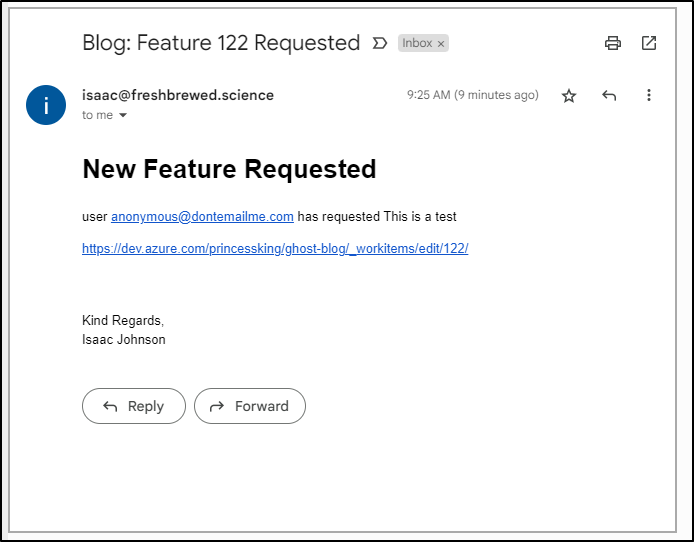This screenshot has width=694, height=542.
Task: Click the 9:25 AM timestamp
Action: [x=473, y=95]
